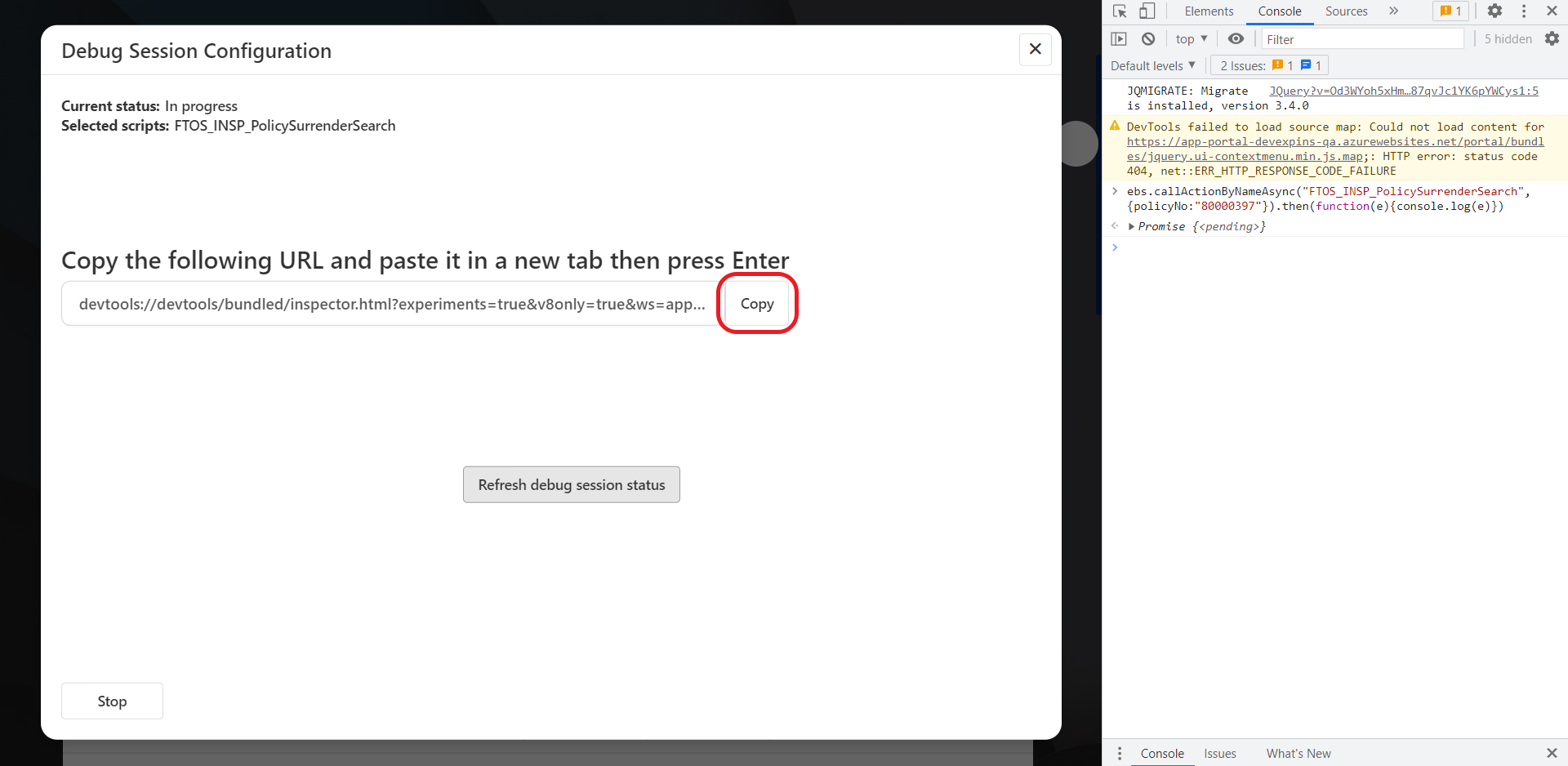Copy the devtools URL
This screenshot has width=1568, height=766.
click(x=757, y=304)
